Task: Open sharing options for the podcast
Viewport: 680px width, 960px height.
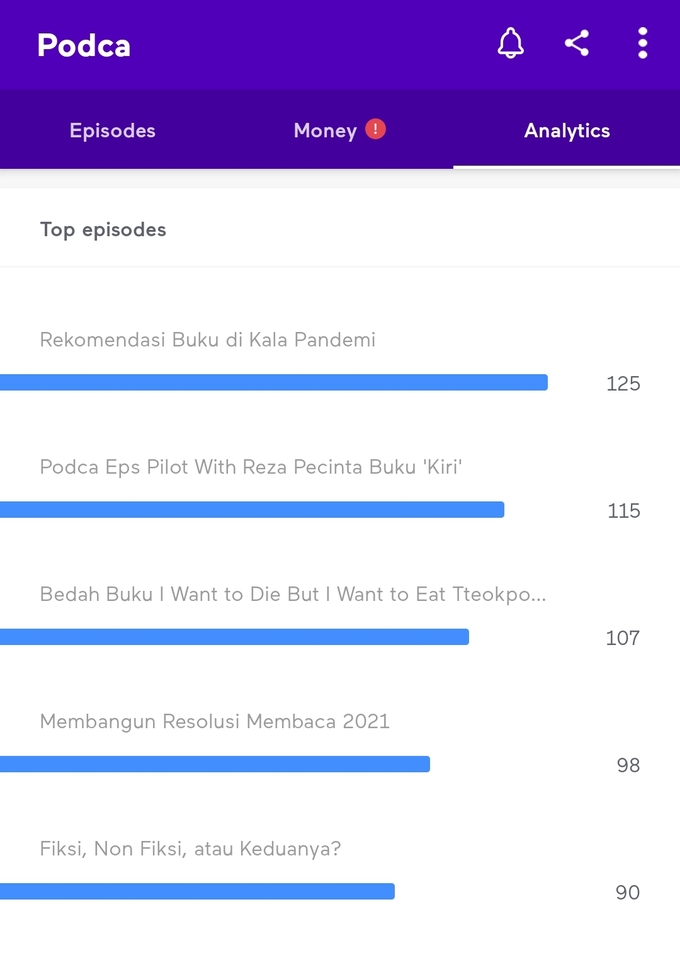Action: (577, 43)
